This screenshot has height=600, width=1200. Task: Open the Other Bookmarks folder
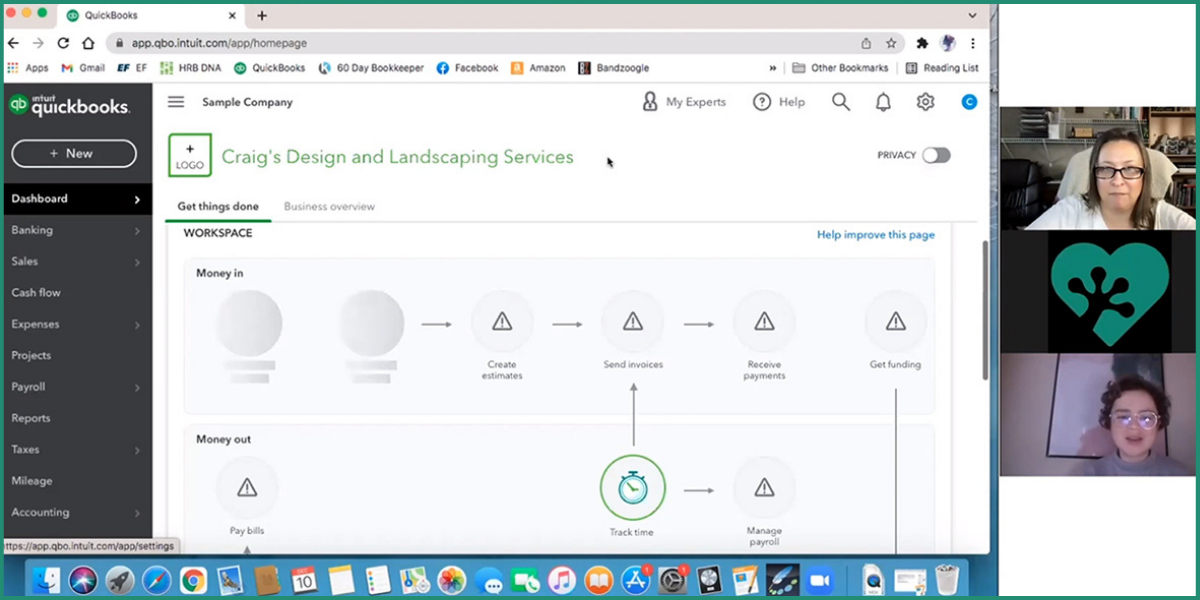click(840, 68)
